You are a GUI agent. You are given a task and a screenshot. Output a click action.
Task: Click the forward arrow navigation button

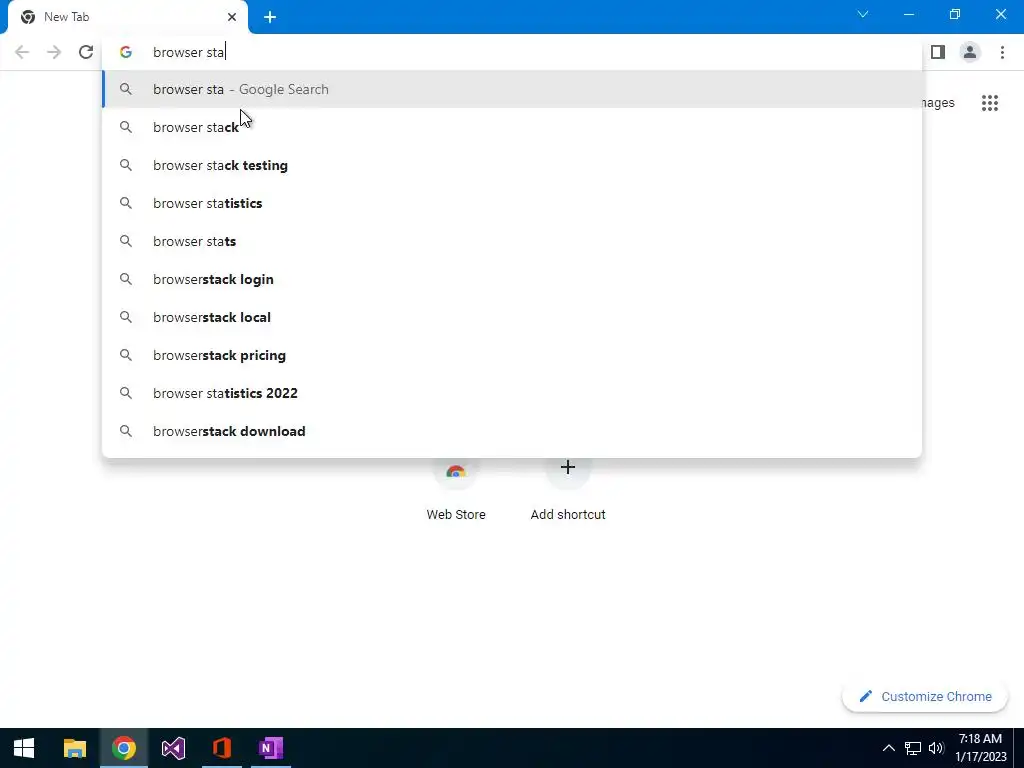(54, 52)
